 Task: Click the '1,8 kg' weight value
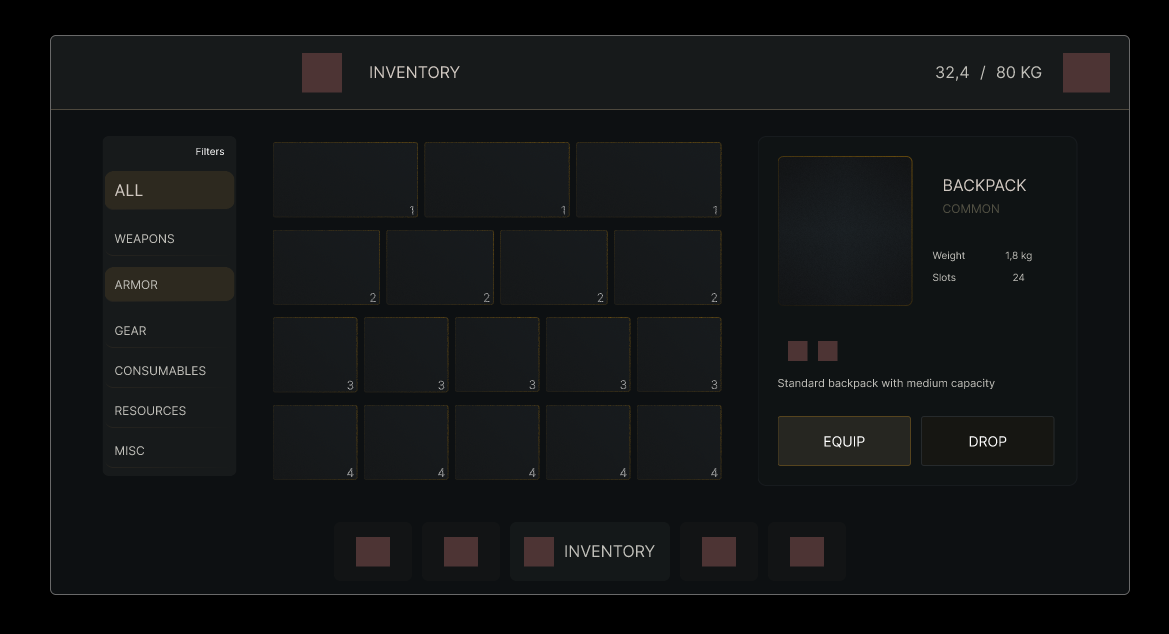point(1018,255)
